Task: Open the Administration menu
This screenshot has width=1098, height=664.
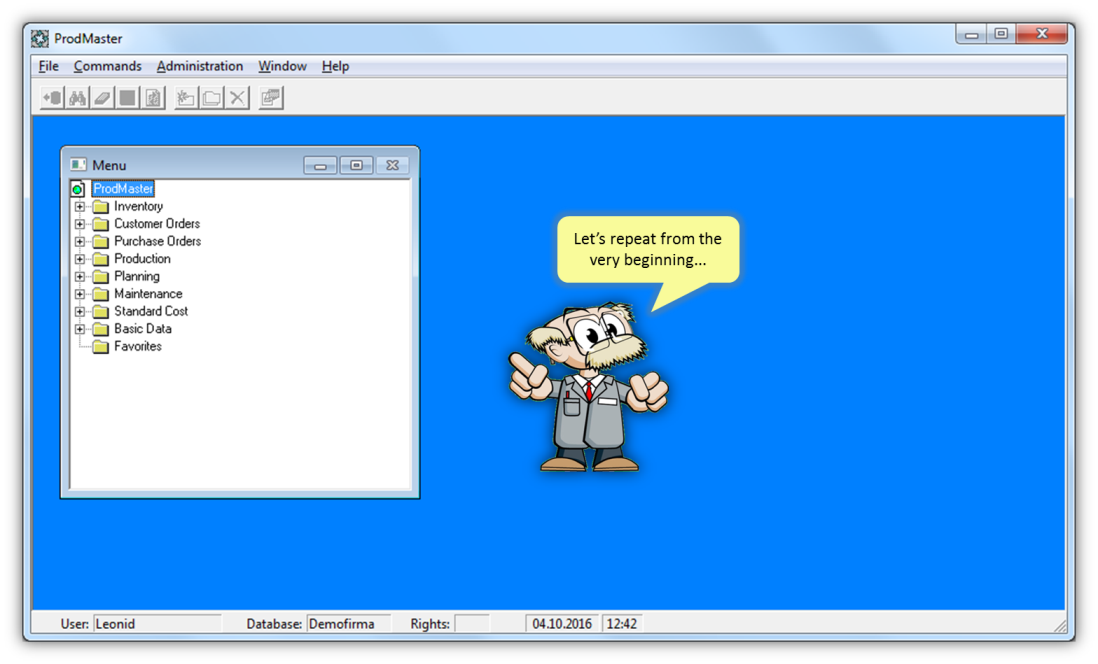Action: click(200, 66)
